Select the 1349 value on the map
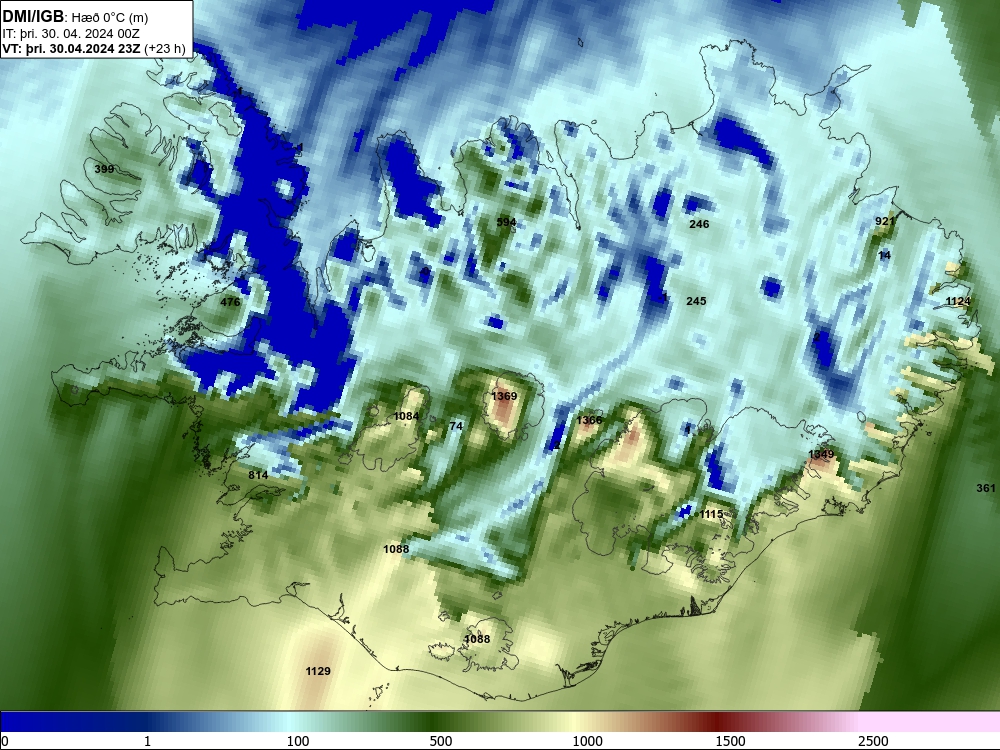Viewport: 1000px width, 750px height. point(821,454)
